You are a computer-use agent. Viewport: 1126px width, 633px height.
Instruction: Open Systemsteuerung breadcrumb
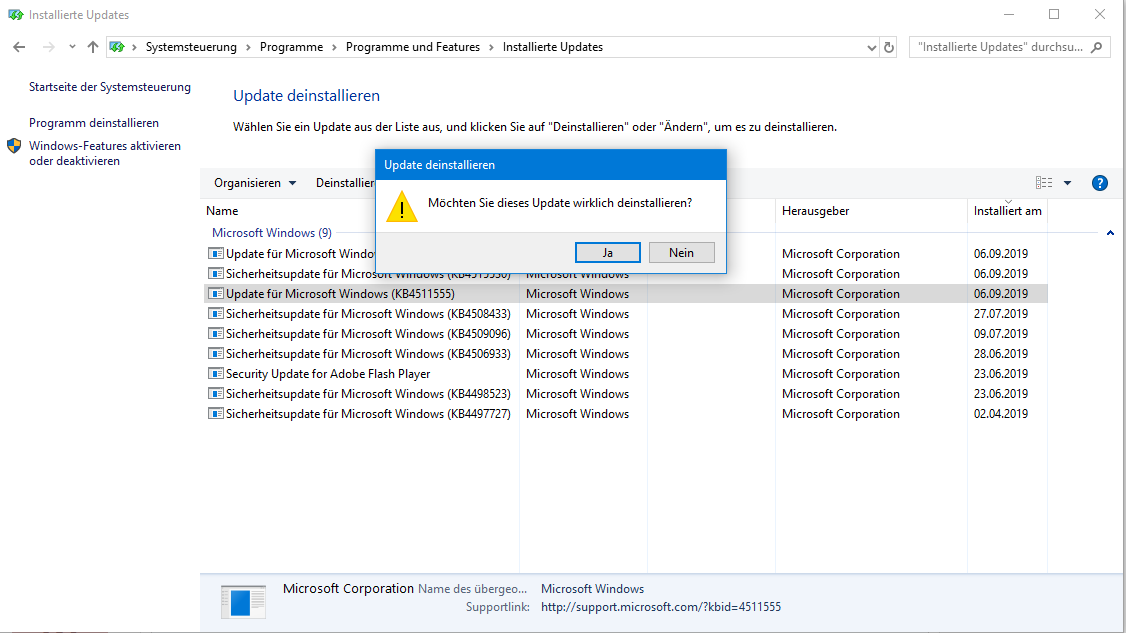(191, 47)
